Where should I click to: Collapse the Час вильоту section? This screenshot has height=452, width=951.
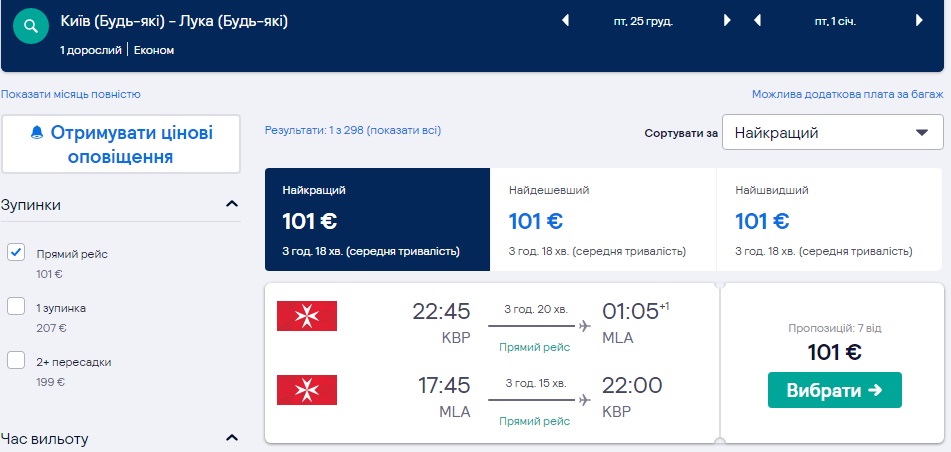point(232,438)
